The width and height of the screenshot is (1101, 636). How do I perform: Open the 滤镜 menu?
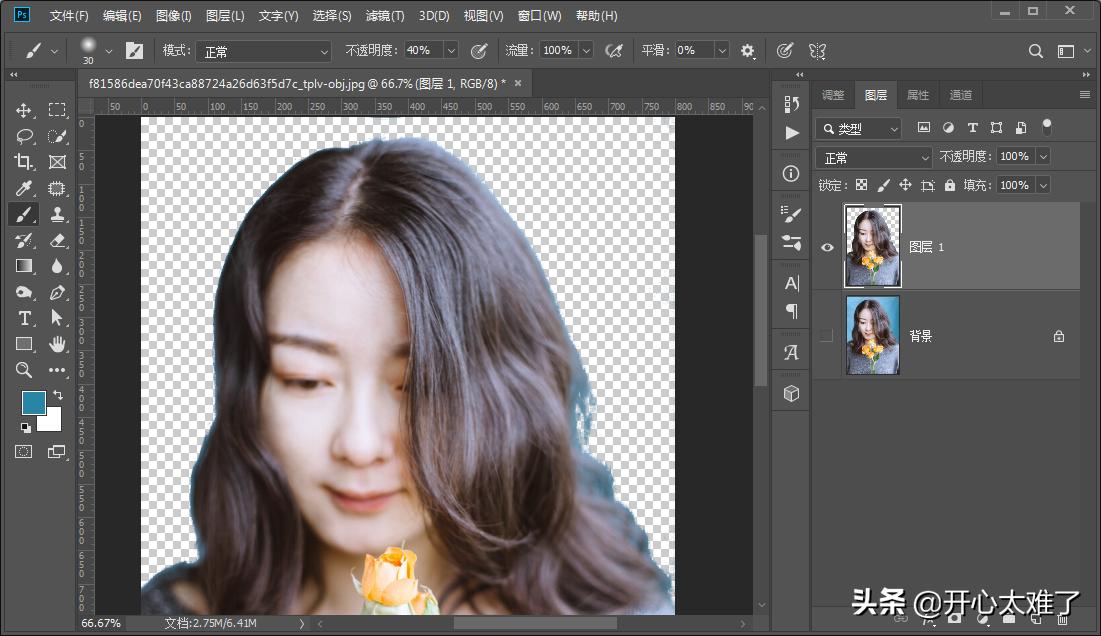point(386,15)
